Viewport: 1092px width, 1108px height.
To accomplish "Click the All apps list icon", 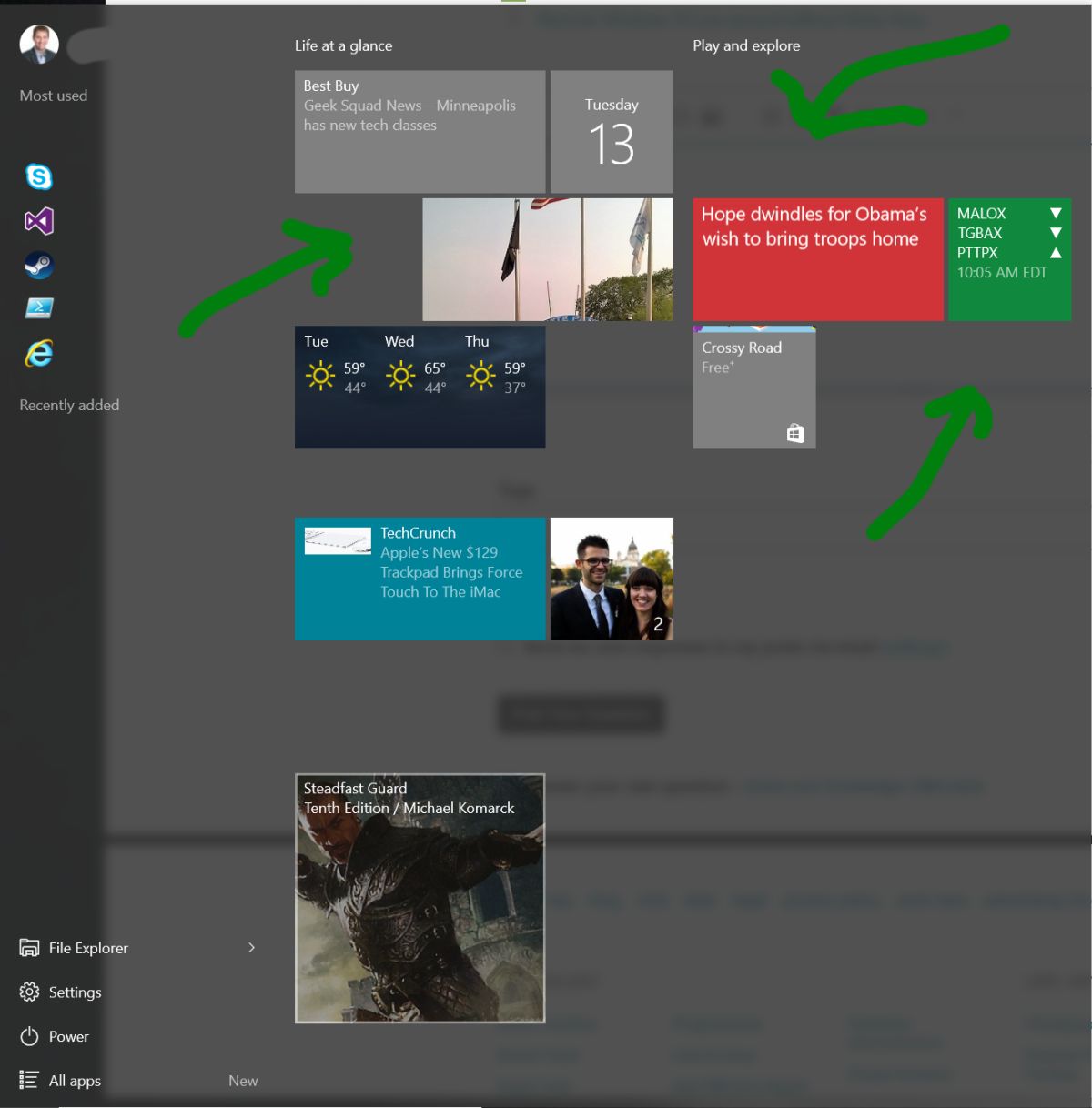I will pyautogui.click(x=29, y=1080).
